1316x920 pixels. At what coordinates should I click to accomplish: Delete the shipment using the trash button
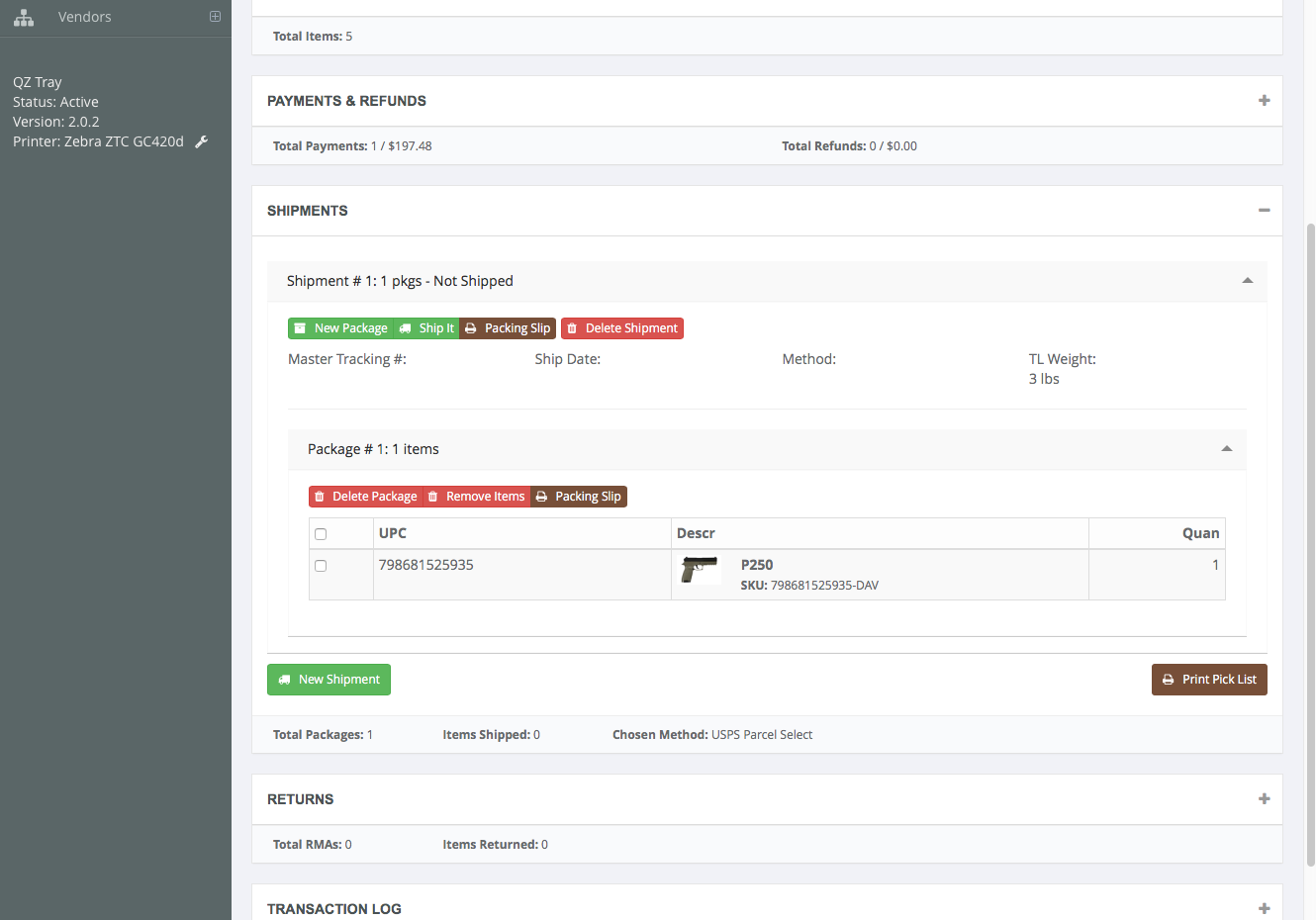(622, 328)
